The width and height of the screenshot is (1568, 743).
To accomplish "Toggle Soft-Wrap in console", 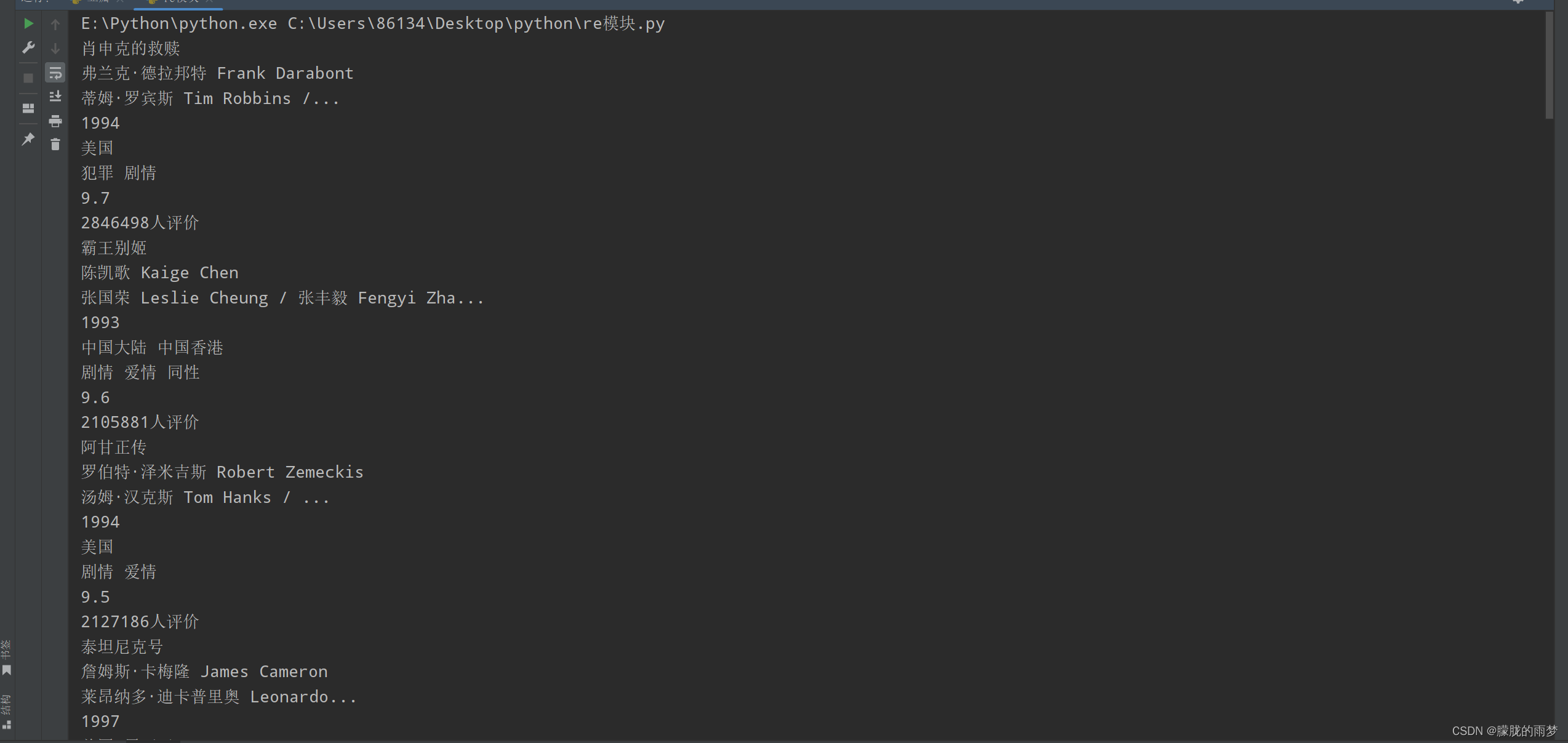I will pos(55,73).
